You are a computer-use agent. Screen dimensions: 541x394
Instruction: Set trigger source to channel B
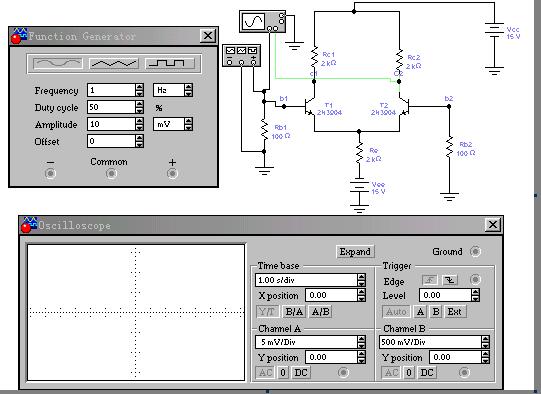pyautogui.click(x=436, y=312)
